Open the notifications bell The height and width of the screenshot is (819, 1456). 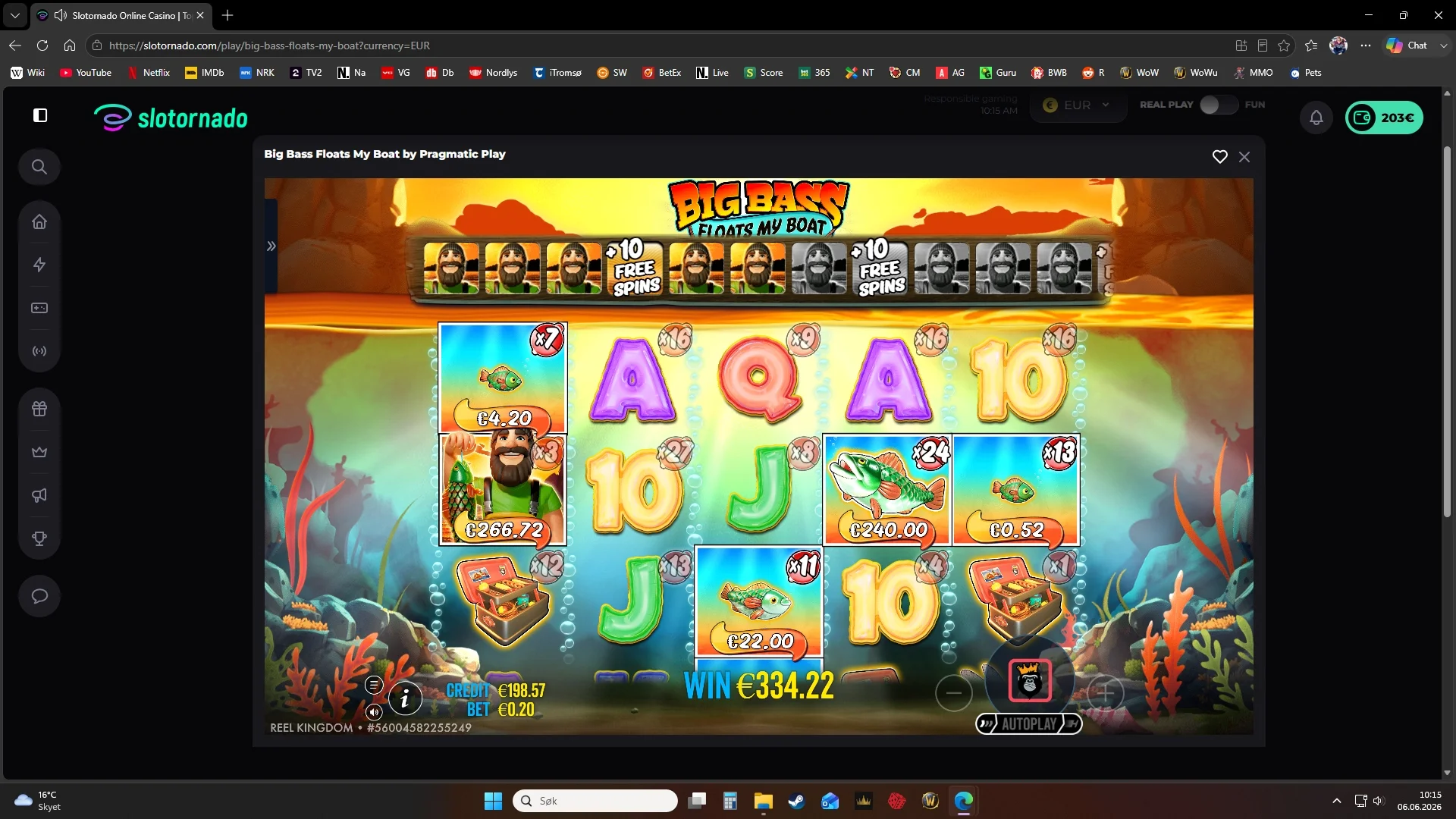coord(1316,118)
